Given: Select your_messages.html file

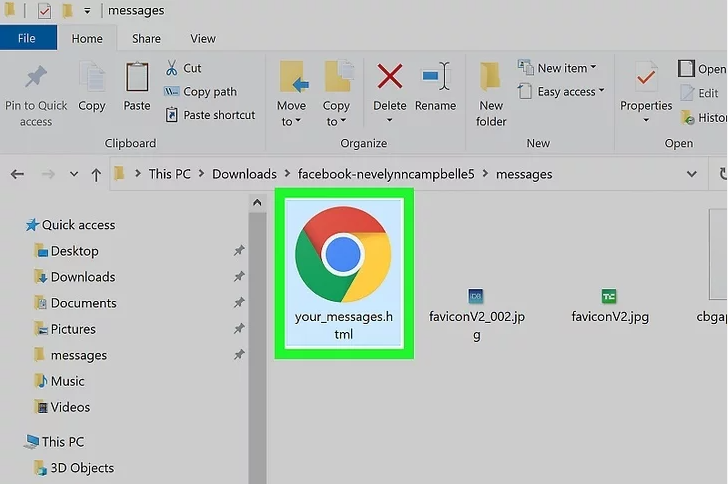Looking at the screenshot, I should (x=344, y=273).
